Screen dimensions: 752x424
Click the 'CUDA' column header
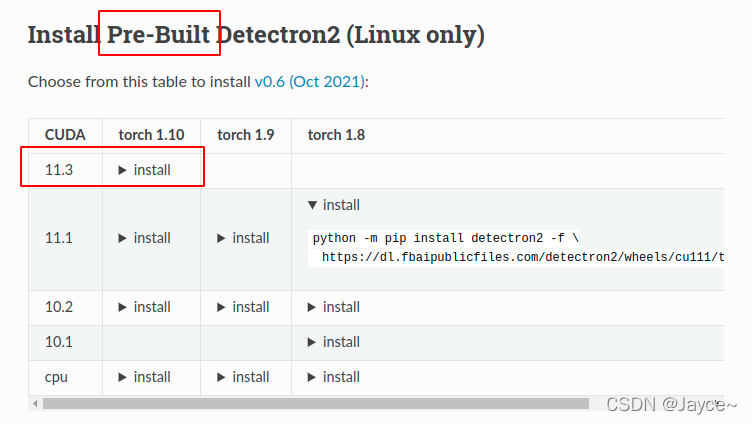[x=65, y=135]
